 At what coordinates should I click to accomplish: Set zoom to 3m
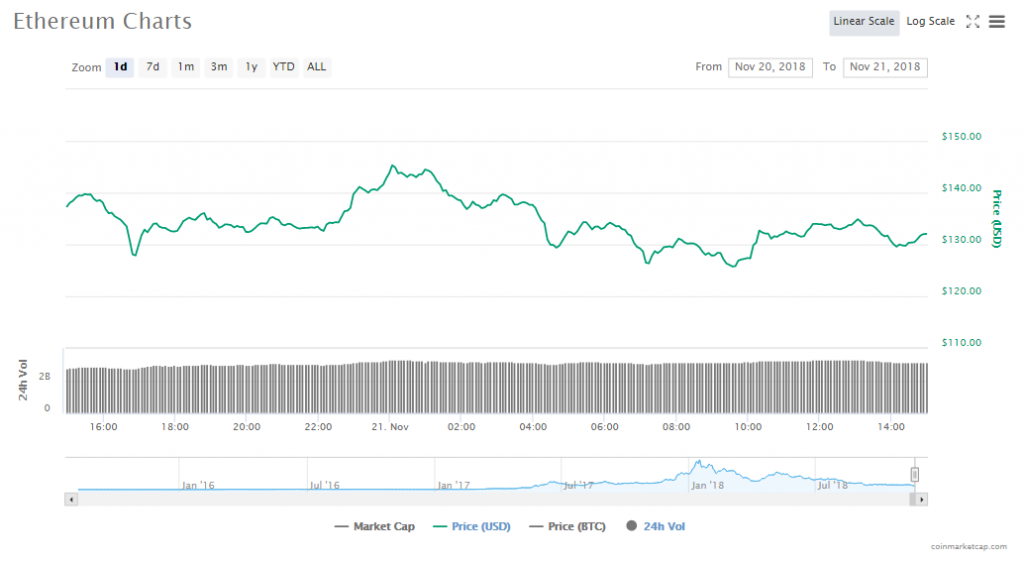point(218,67)
